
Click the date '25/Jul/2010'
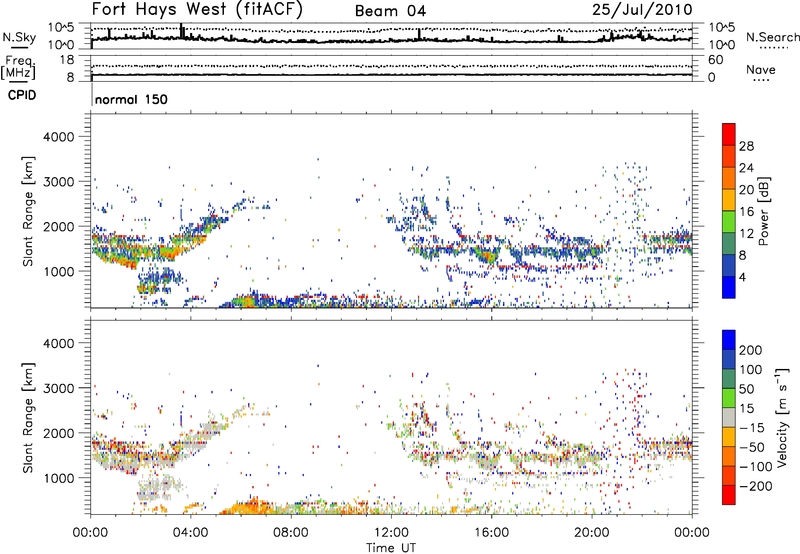pos(642,10)
